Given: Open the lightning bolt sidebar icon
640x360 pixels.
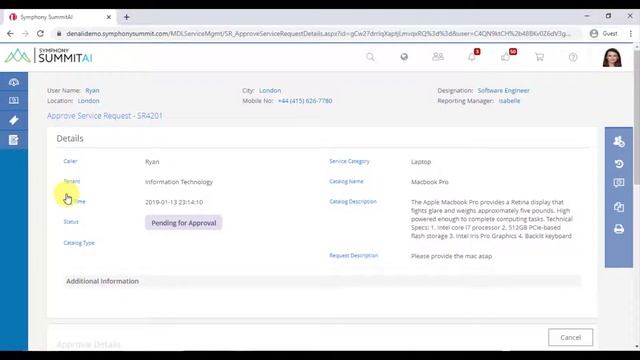Looking at the screenshot, I should [14, 120].
